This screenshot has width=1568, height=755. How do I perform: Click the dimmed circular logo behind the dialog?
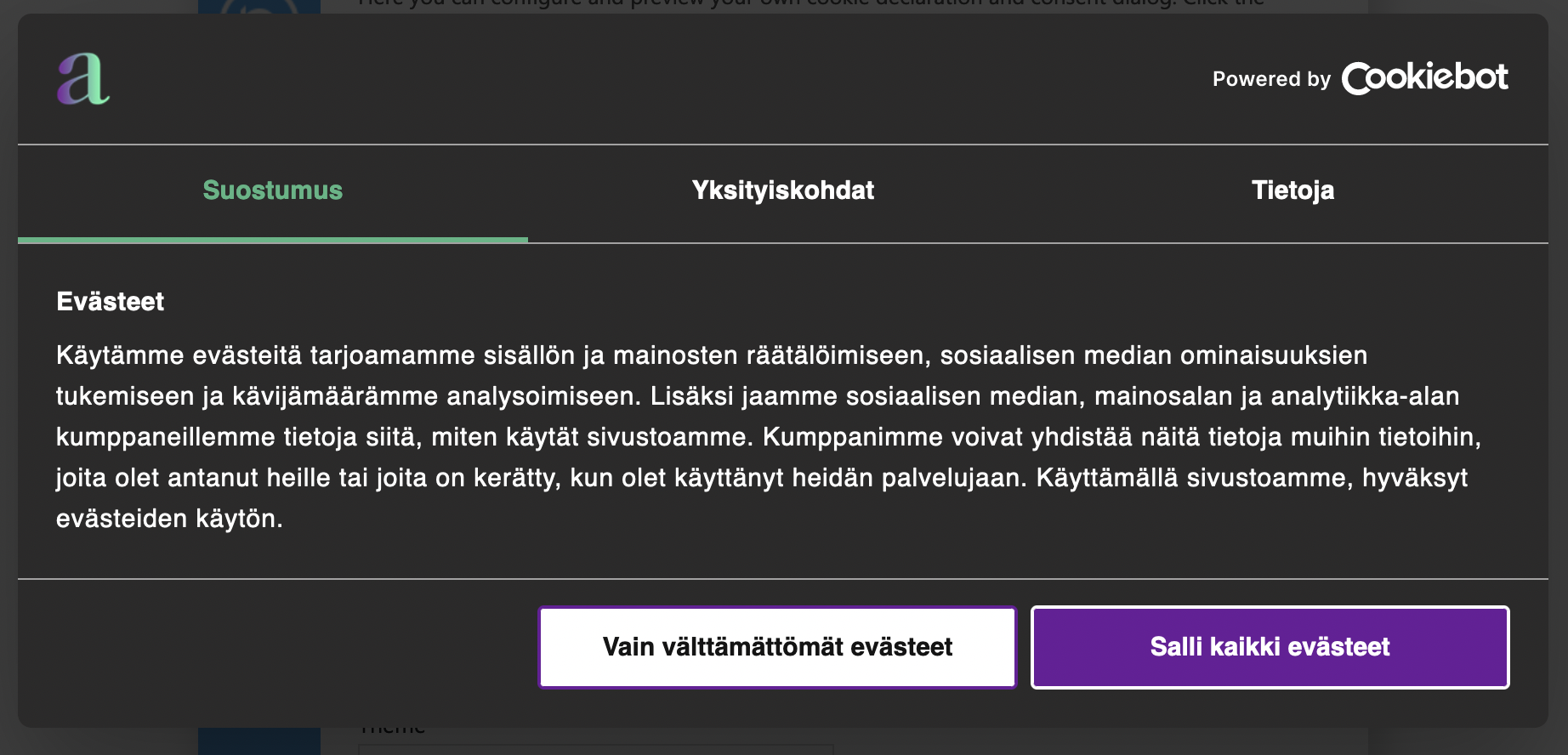pyautogui.click(x=259, y=7)
